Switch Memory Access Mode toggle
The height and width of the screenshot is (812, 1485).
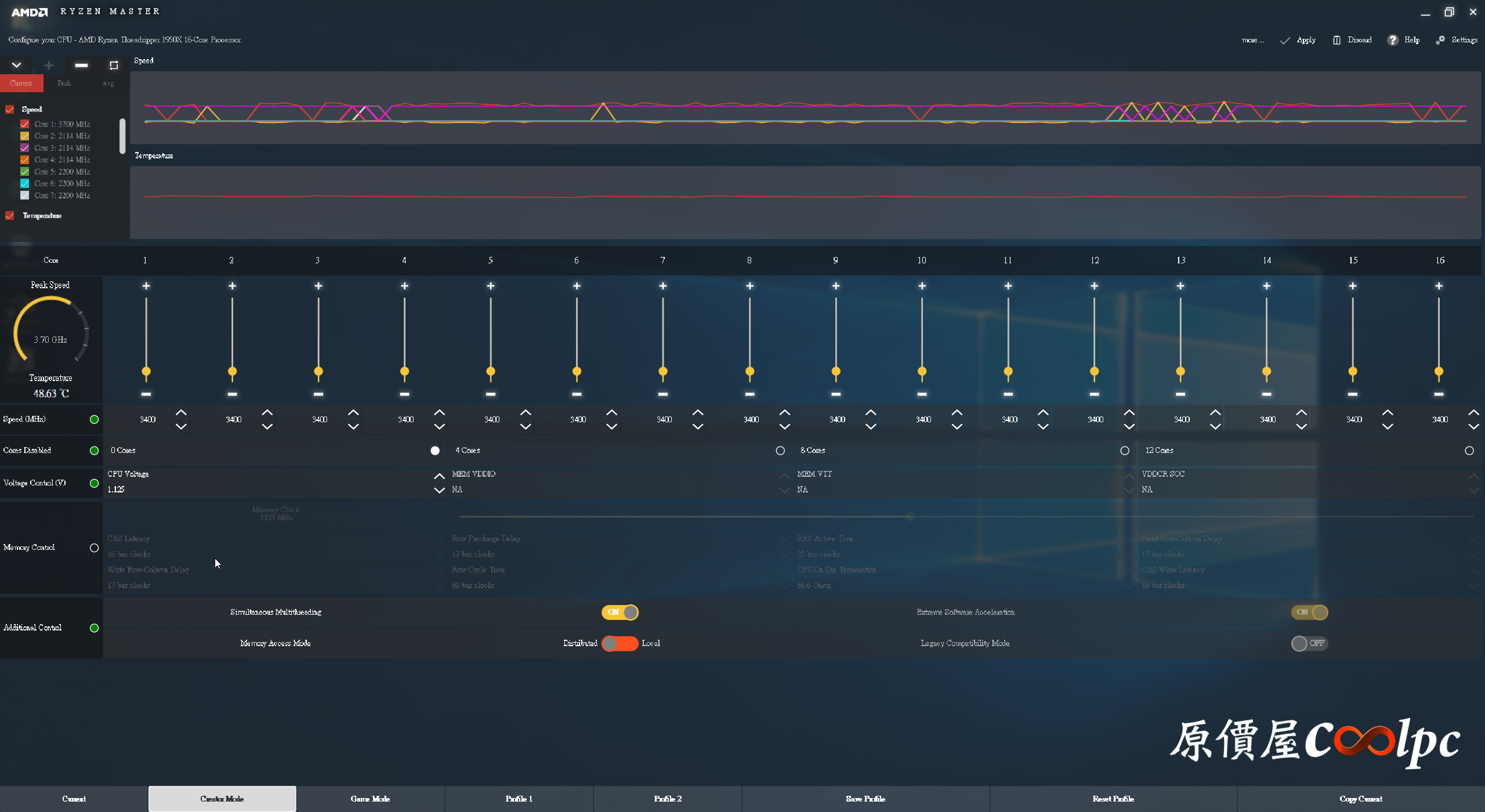620,644
